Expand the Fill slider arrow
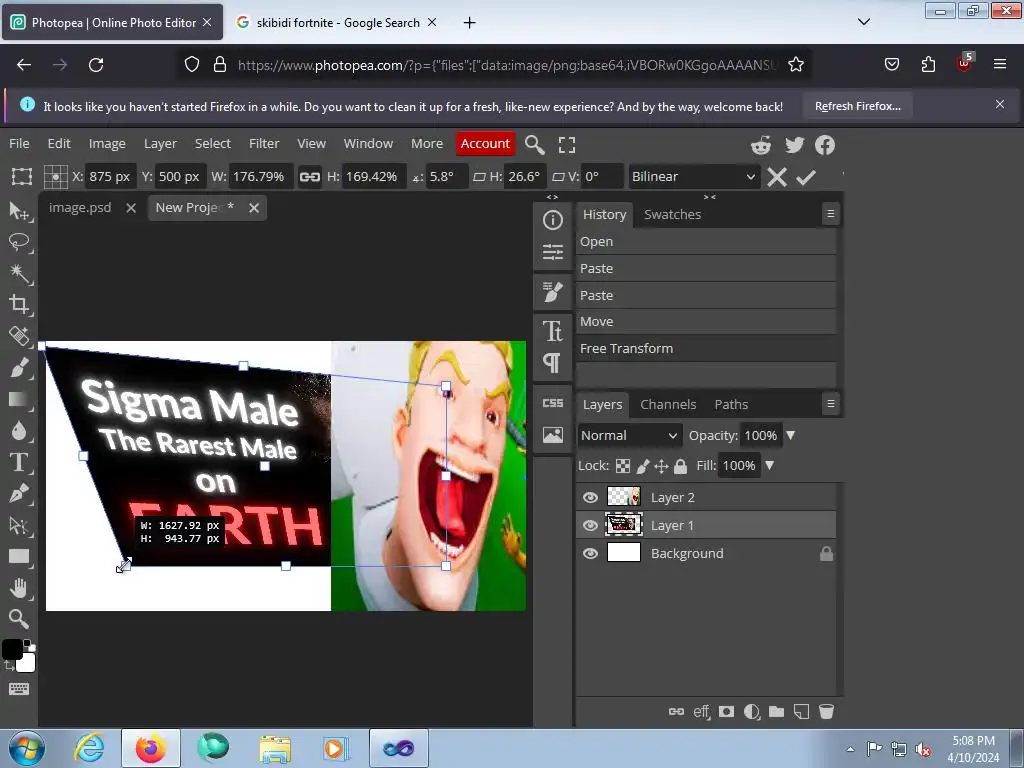This screenshot has width=1024, height=768. pyautogui.click(x=769, y=466)
